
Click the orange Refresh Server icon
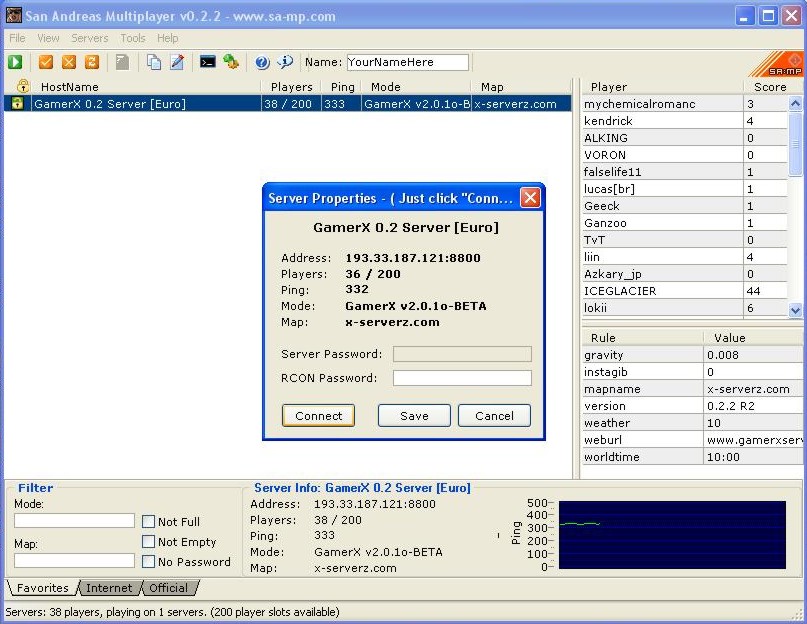92,62
